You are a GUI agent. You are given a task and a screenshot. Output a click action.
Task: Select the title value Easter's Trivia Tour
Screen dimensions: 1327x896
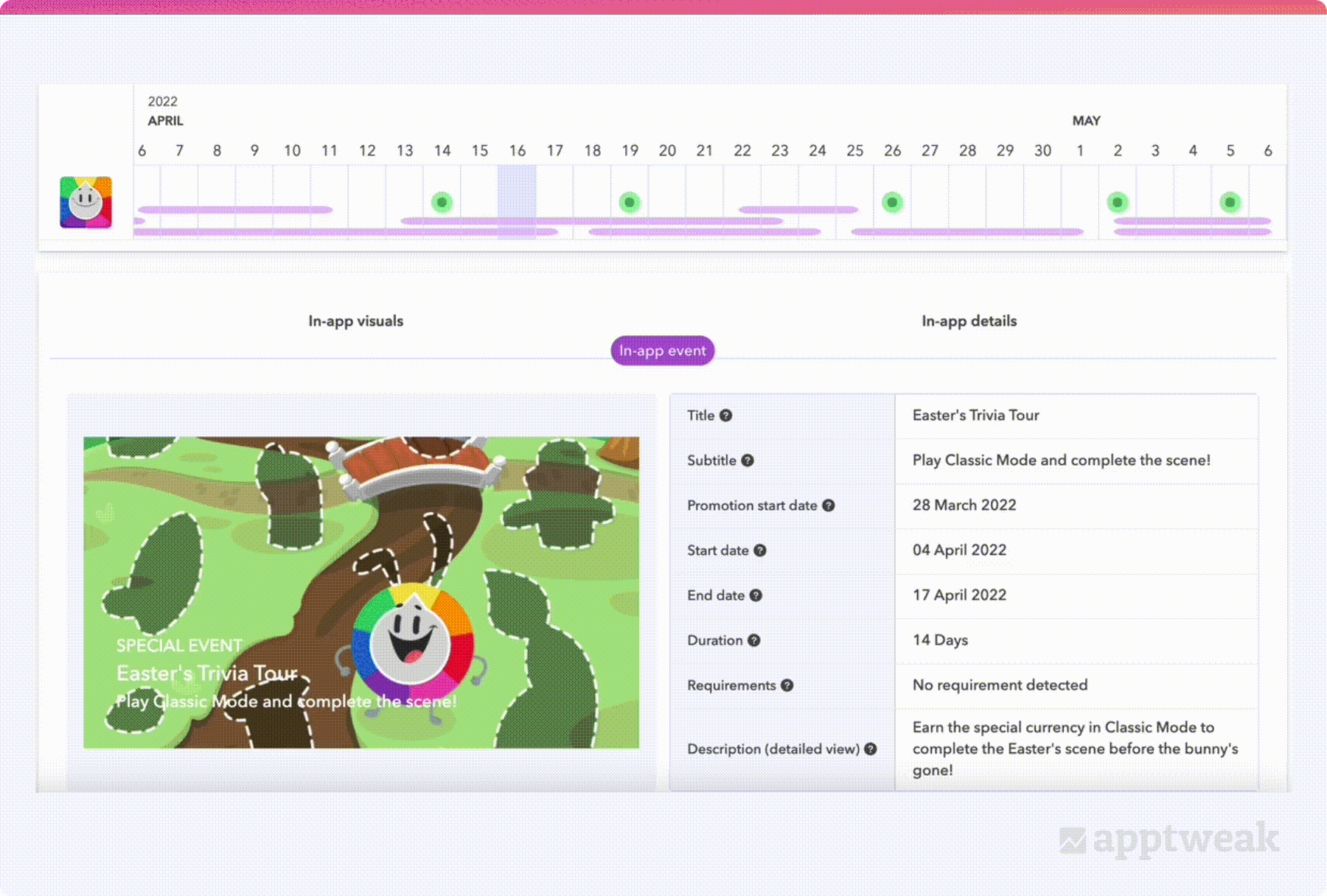[976, 416]
